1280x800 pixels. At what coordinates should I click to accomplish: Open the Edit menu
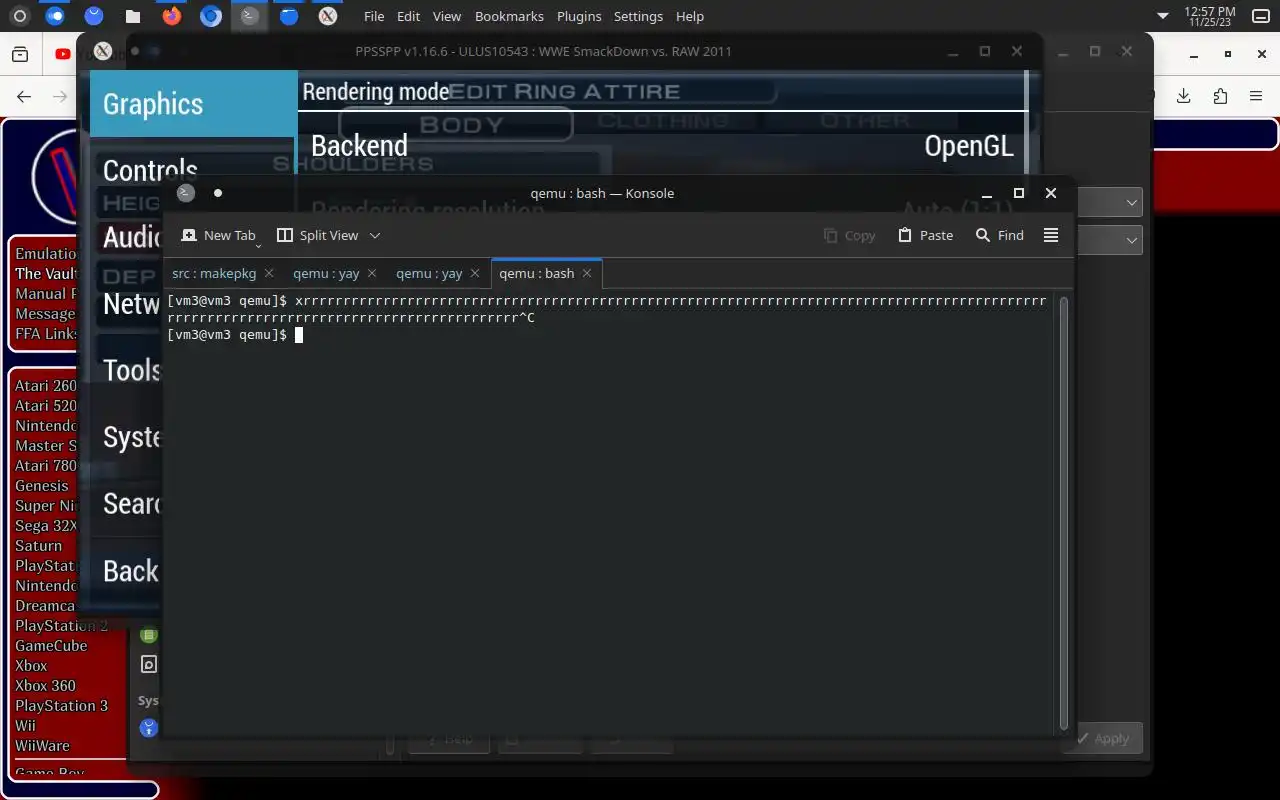(408, 16)
